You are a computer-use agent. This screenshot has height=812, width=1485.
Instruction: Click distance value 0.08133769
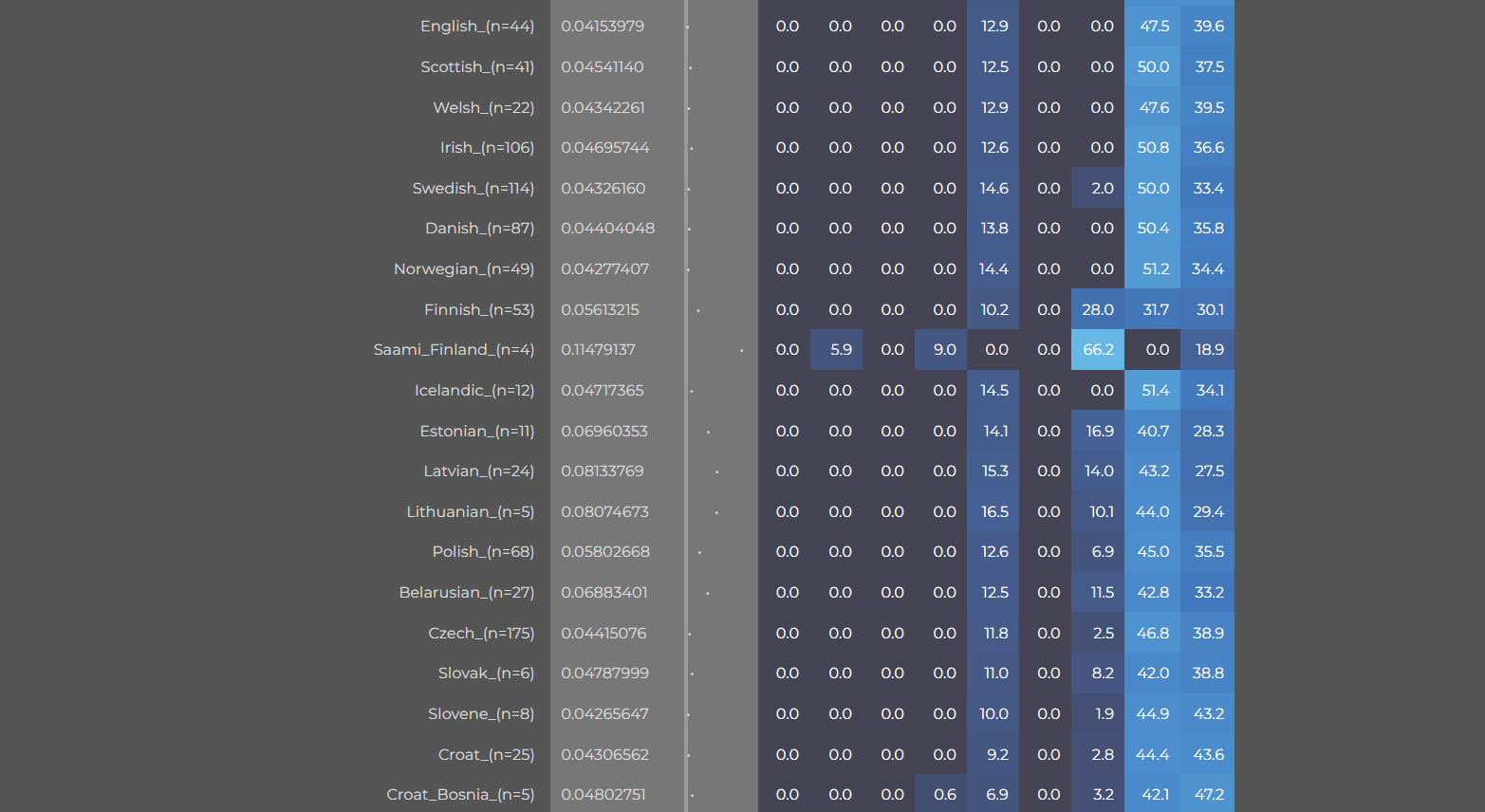pyautogui.click(x=603, y=471)
